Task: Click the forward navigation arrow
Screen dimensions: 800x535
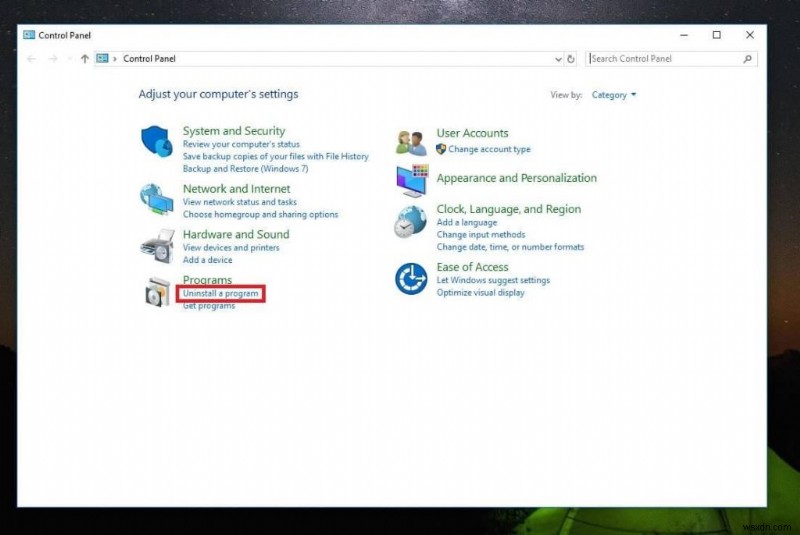Action: pos(53,59)
